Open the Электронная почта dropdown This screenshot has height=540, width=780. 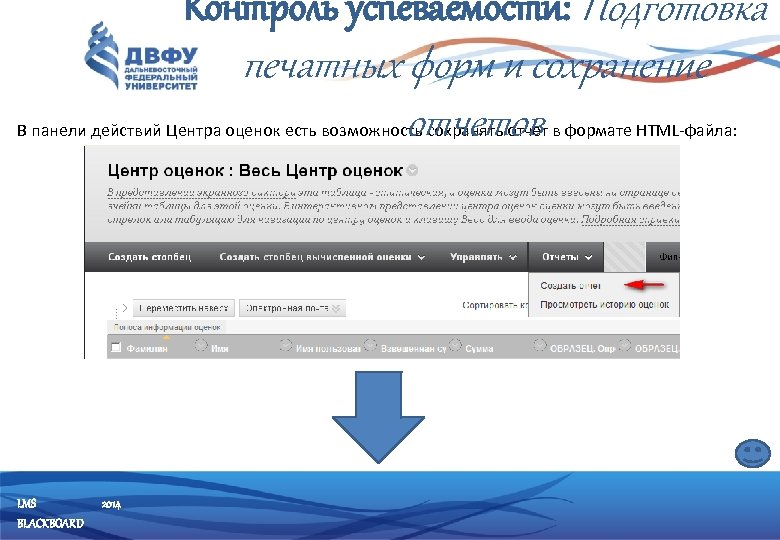pyautogui.click(x=292, y=308)
